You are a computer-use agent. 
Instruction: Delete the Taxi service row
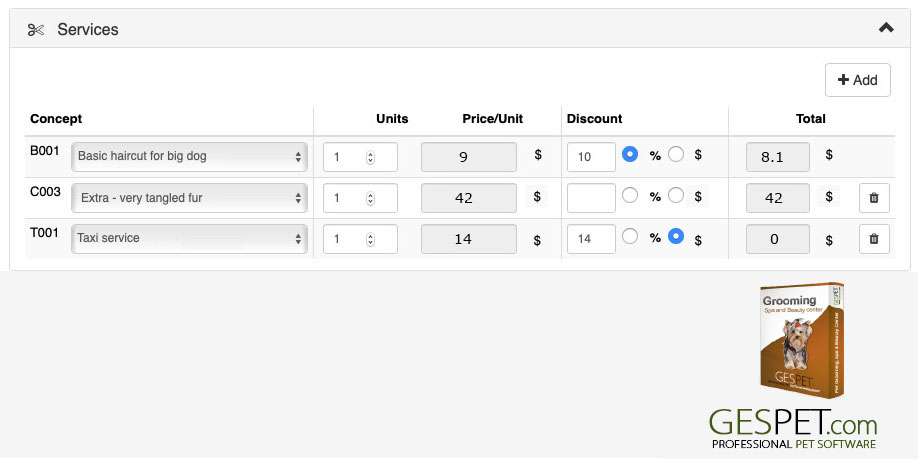click(874, 239)
